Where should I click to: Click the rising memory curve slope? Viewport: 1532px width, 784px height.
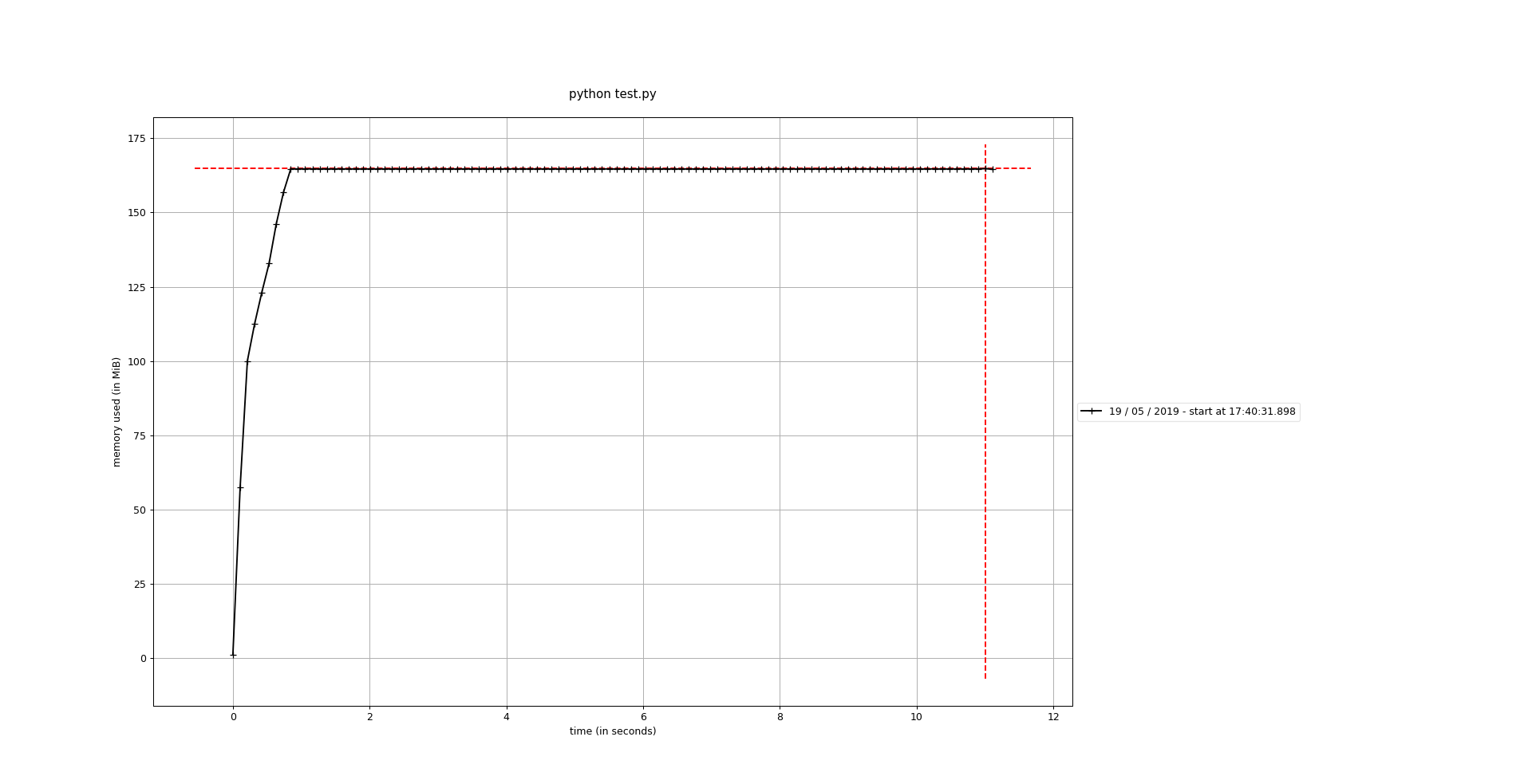point(249,359)
